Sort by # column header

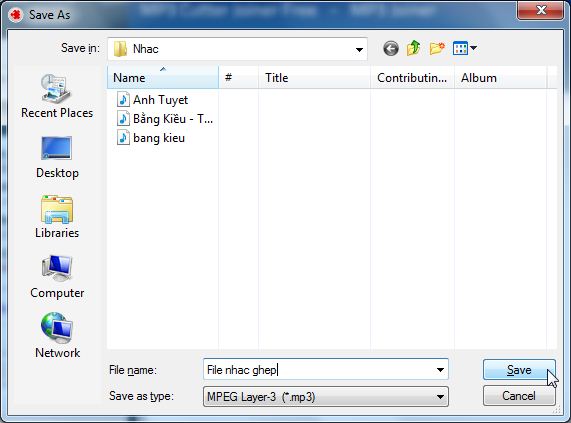click(x=239, y=78)
